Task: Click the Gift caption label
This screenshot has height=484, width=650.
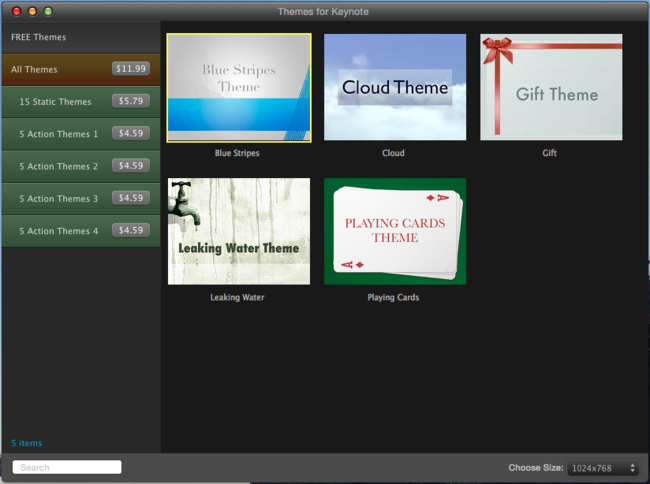Action: click(550, 153)
